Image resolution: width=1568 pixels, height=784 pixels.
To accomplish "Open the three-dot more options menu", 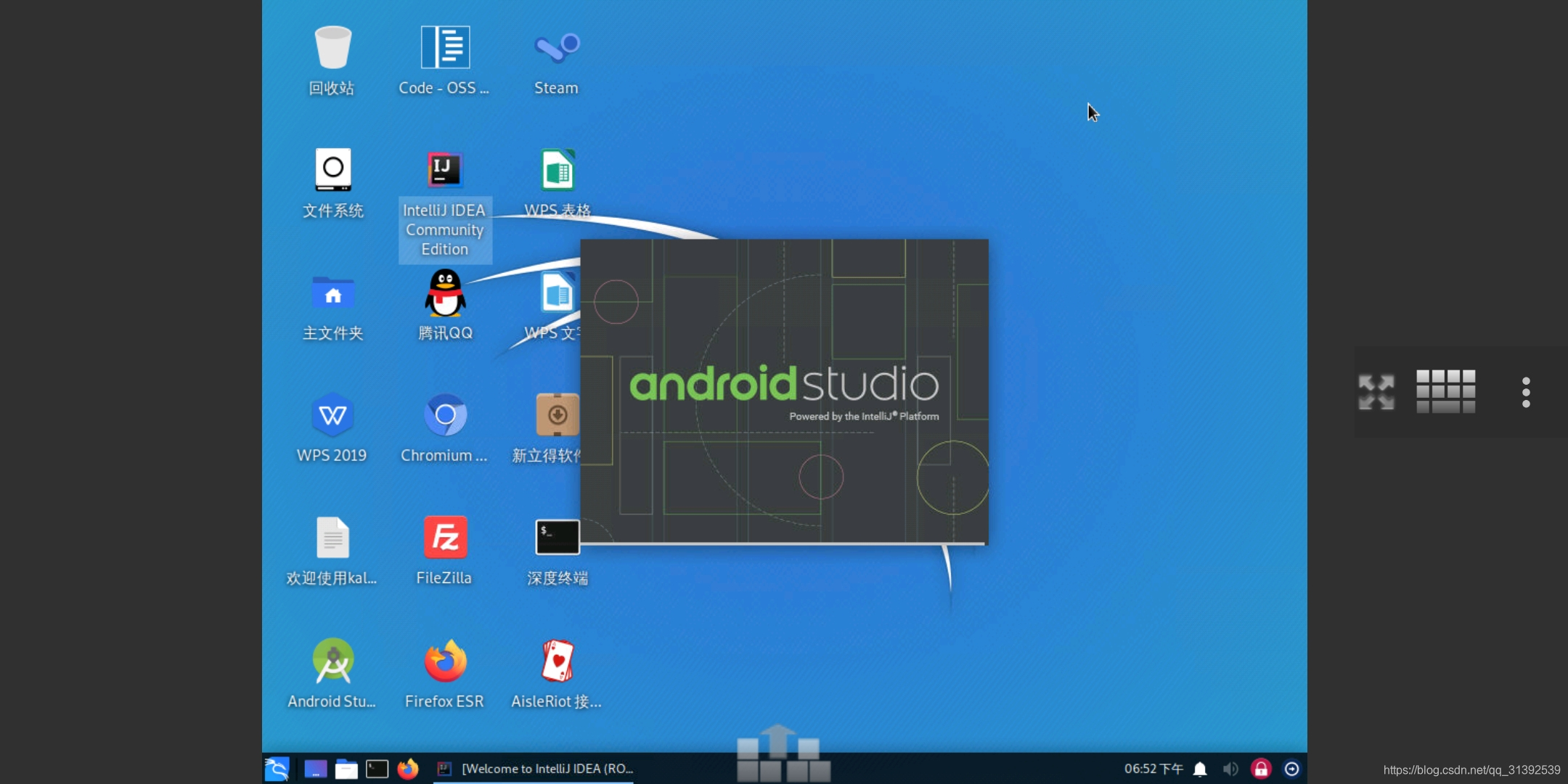I will click(1526, 392).
